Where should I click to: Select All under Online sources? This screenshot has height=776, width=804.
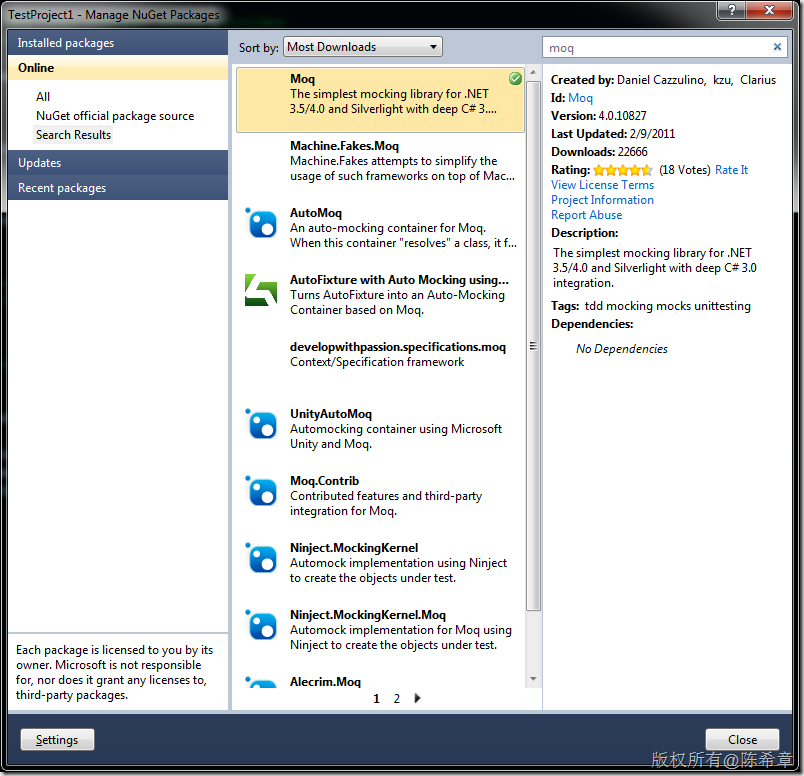[43, 97]
